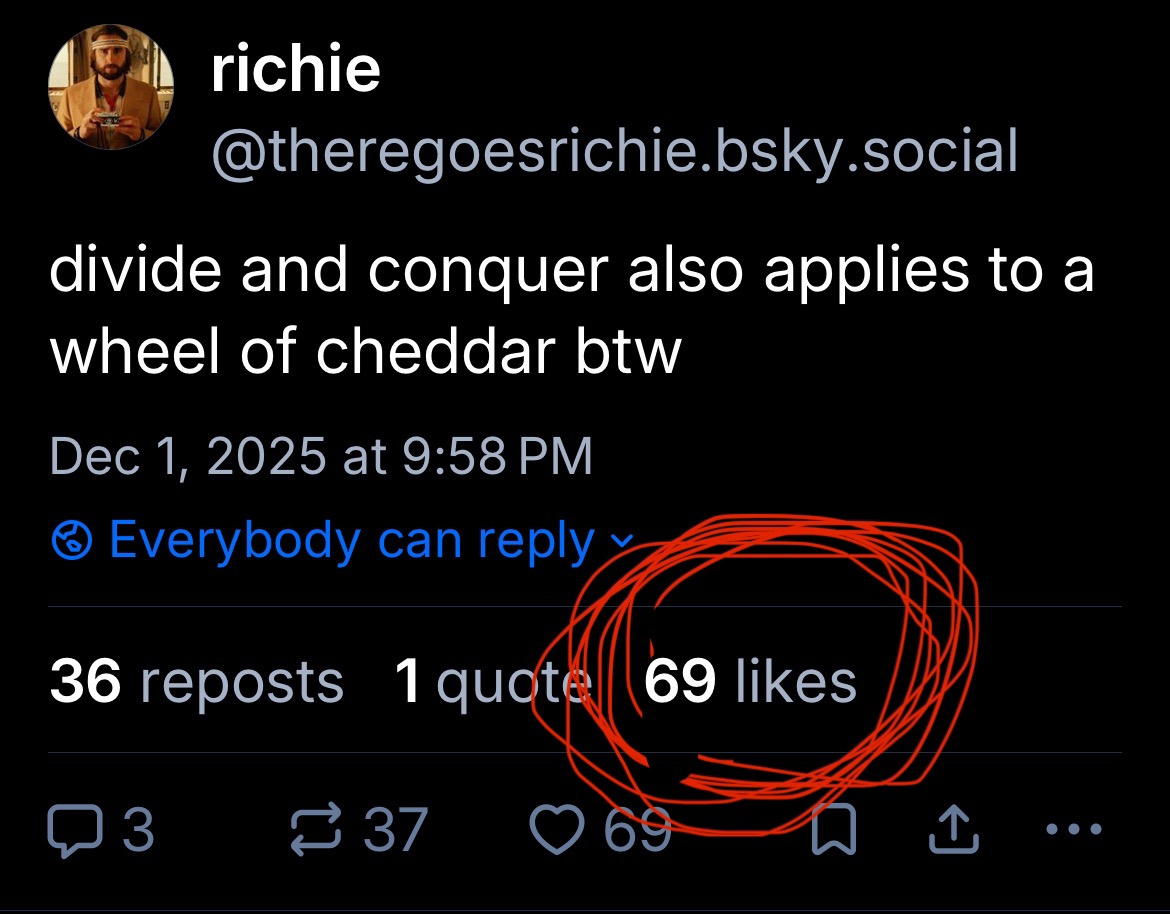The image size is (1170, 914).
Task: Click the reply count number 3
Action: [139, 829]
